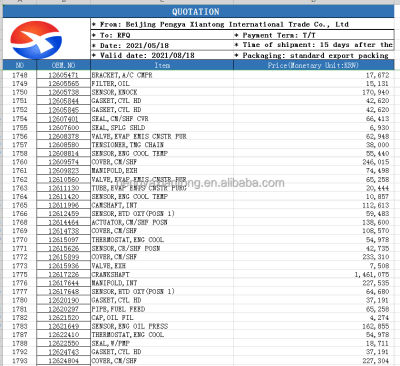Click the CRANKSHAFT item cell
The width and height of the screenshot is (400, 366).
pyautogui.click(x=162, y=274)
